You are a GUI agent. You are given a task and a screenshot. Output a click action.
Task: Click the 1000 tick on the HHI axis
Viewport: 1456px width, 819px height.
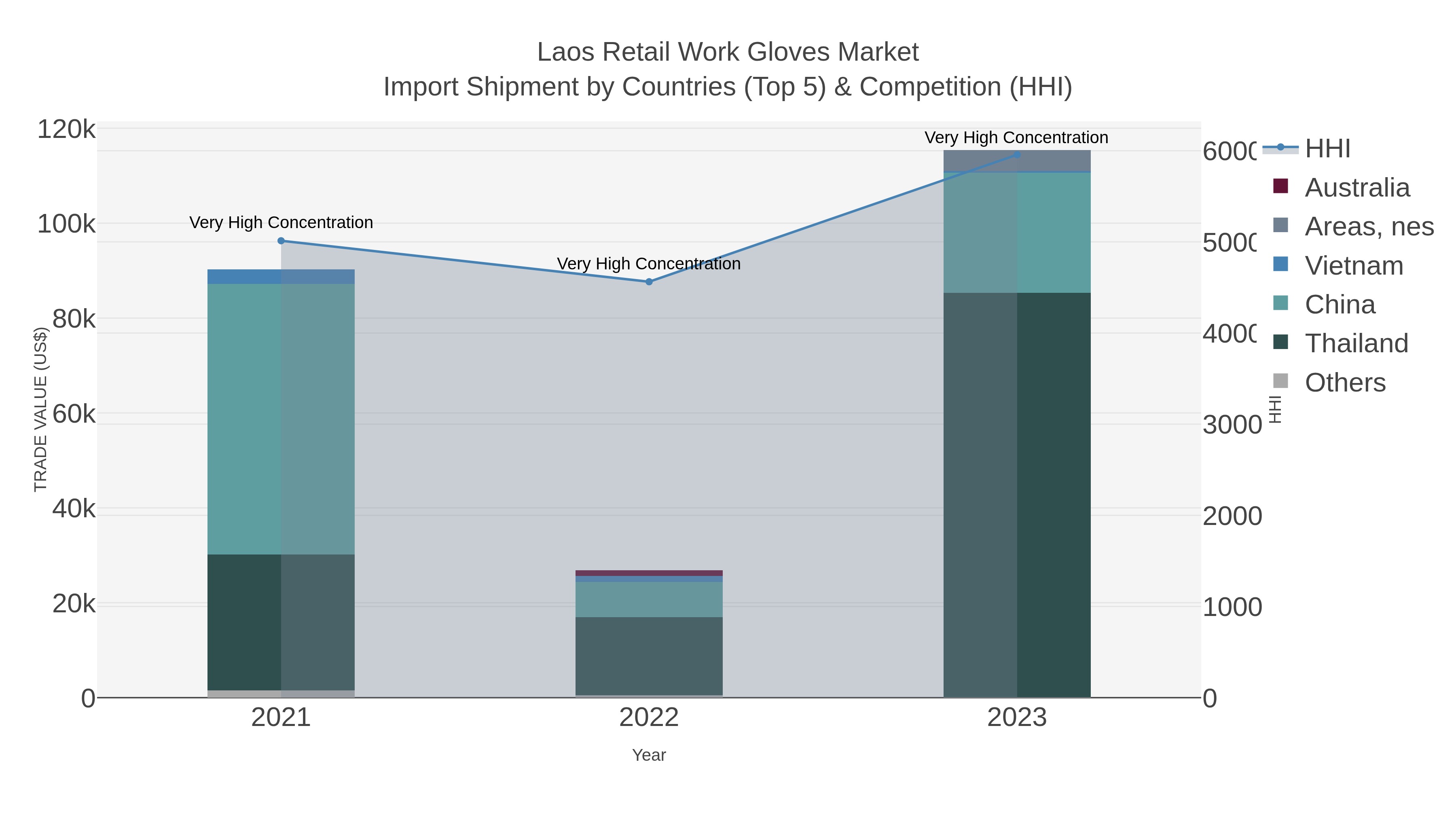(x=1232, y=607)
